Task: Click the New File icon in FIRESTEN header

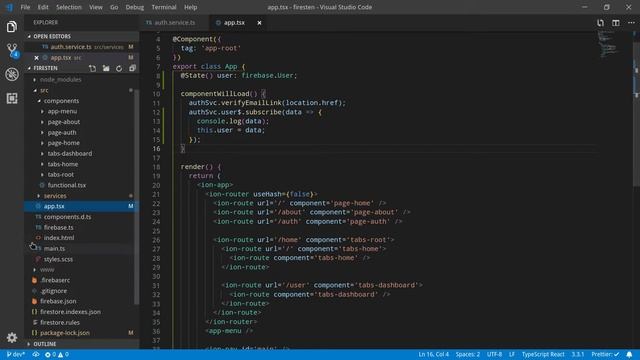Action: pos(93,68)
